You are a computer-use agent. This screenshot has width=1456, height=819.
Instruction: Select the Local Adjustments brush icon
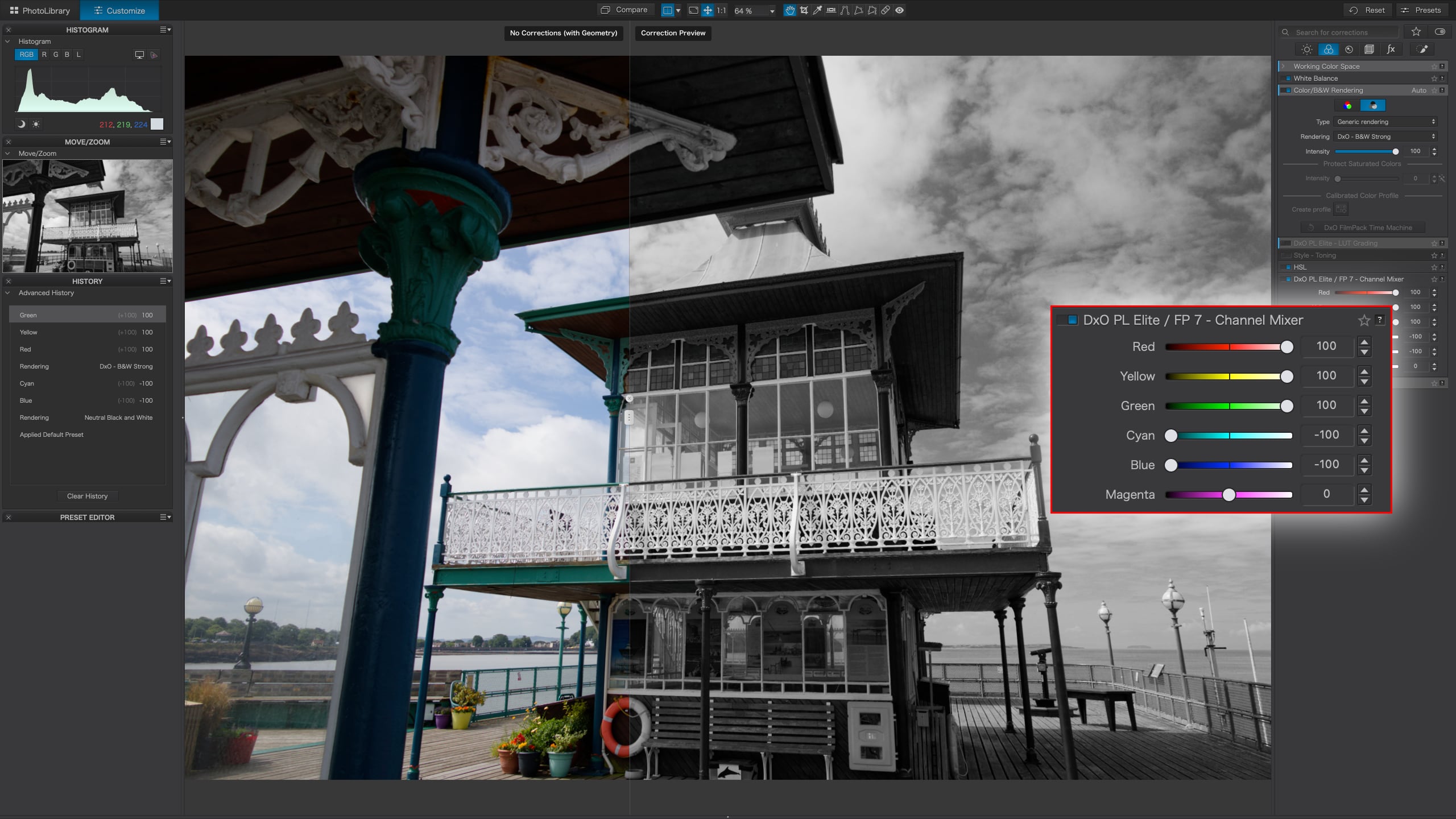tap(1423, 49)
